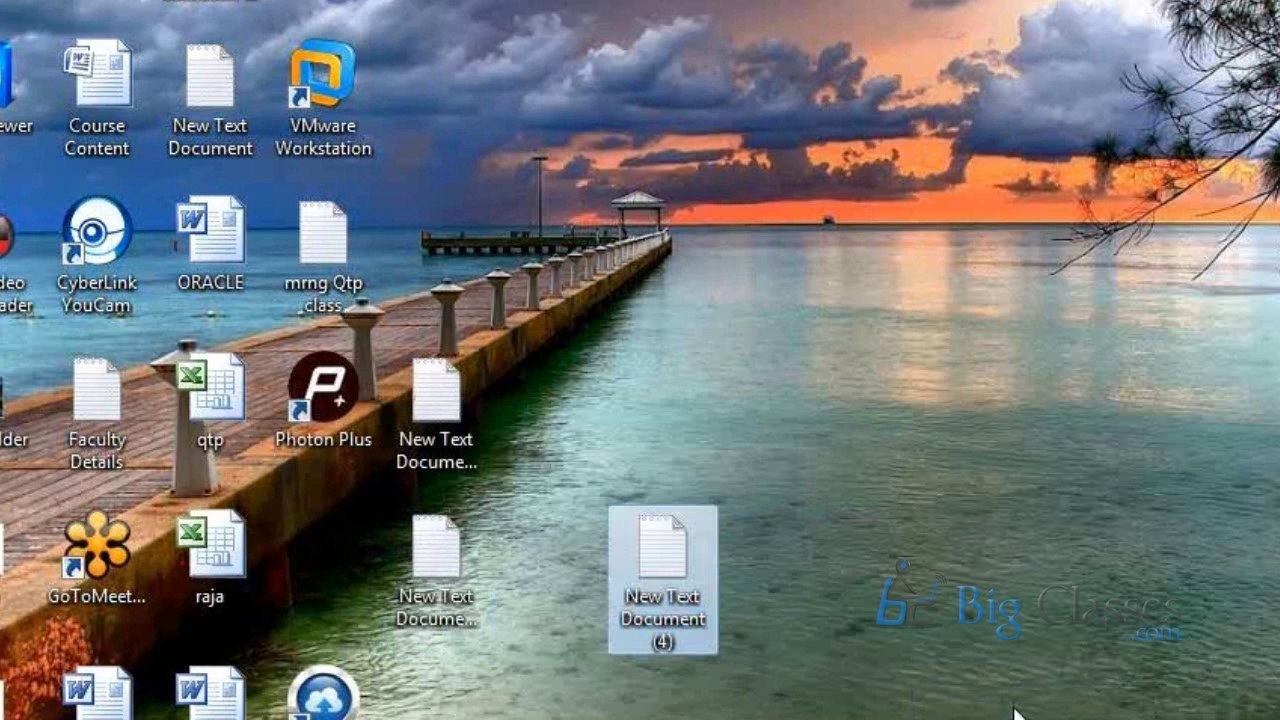Select the Faculty Details file
This screenshot has height=720, width=1280.
97,390
